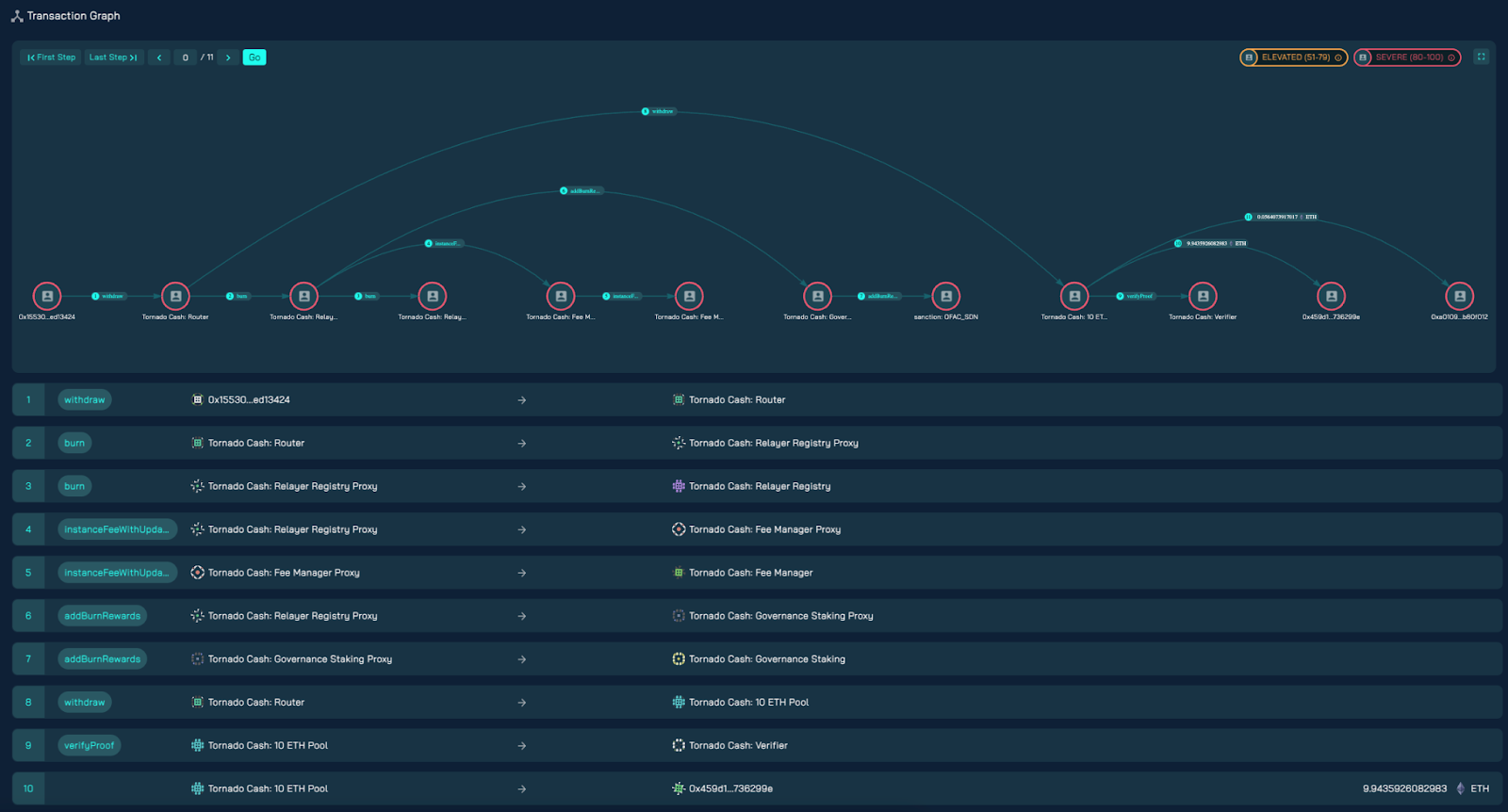
Task: Click Fee Manager Proxy destination icon row 4
Action: click(x=679, y=529)
